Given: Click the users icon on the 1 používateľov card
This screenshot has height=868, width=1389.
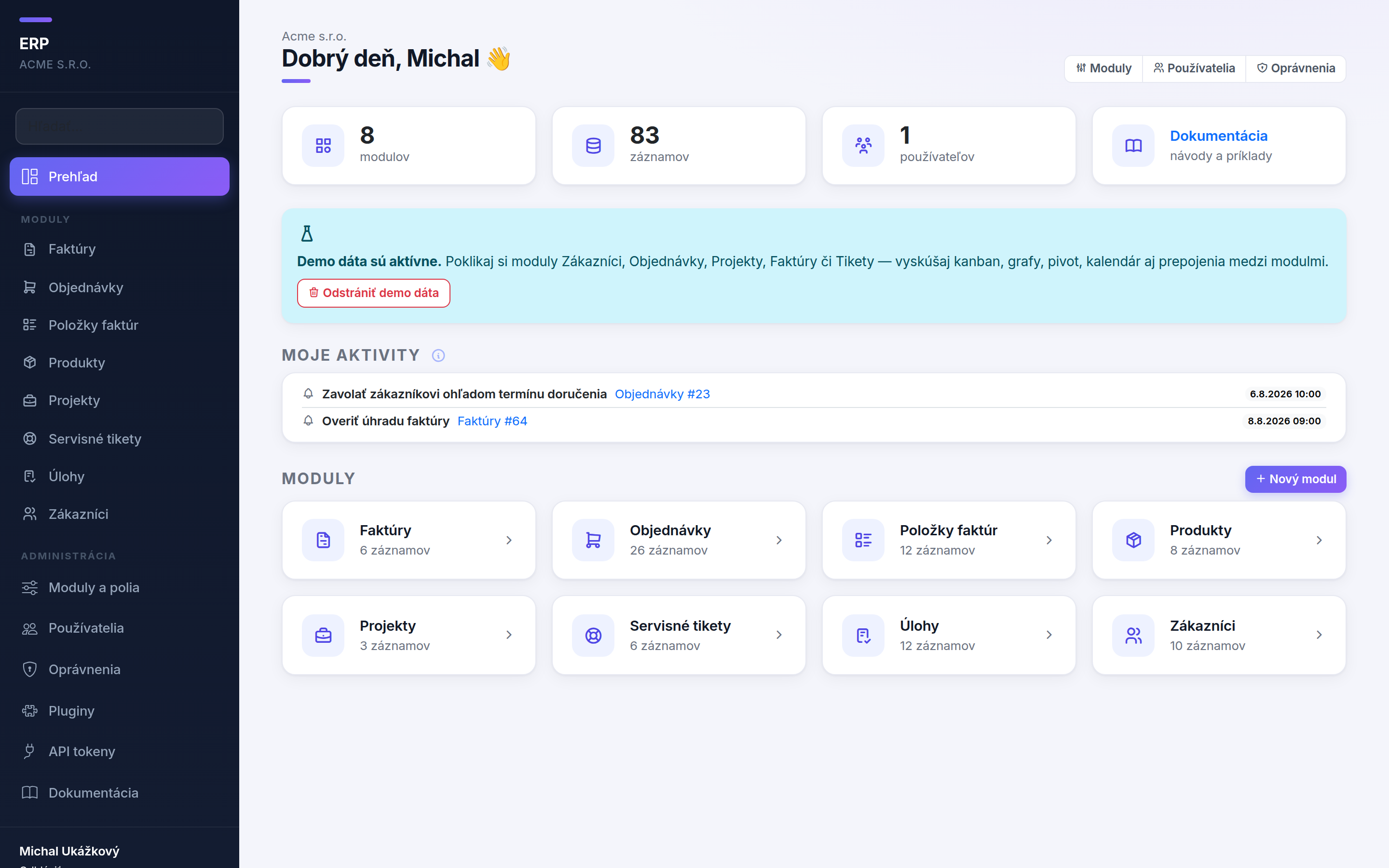Looking at the screenshot, I should point(863,146).
